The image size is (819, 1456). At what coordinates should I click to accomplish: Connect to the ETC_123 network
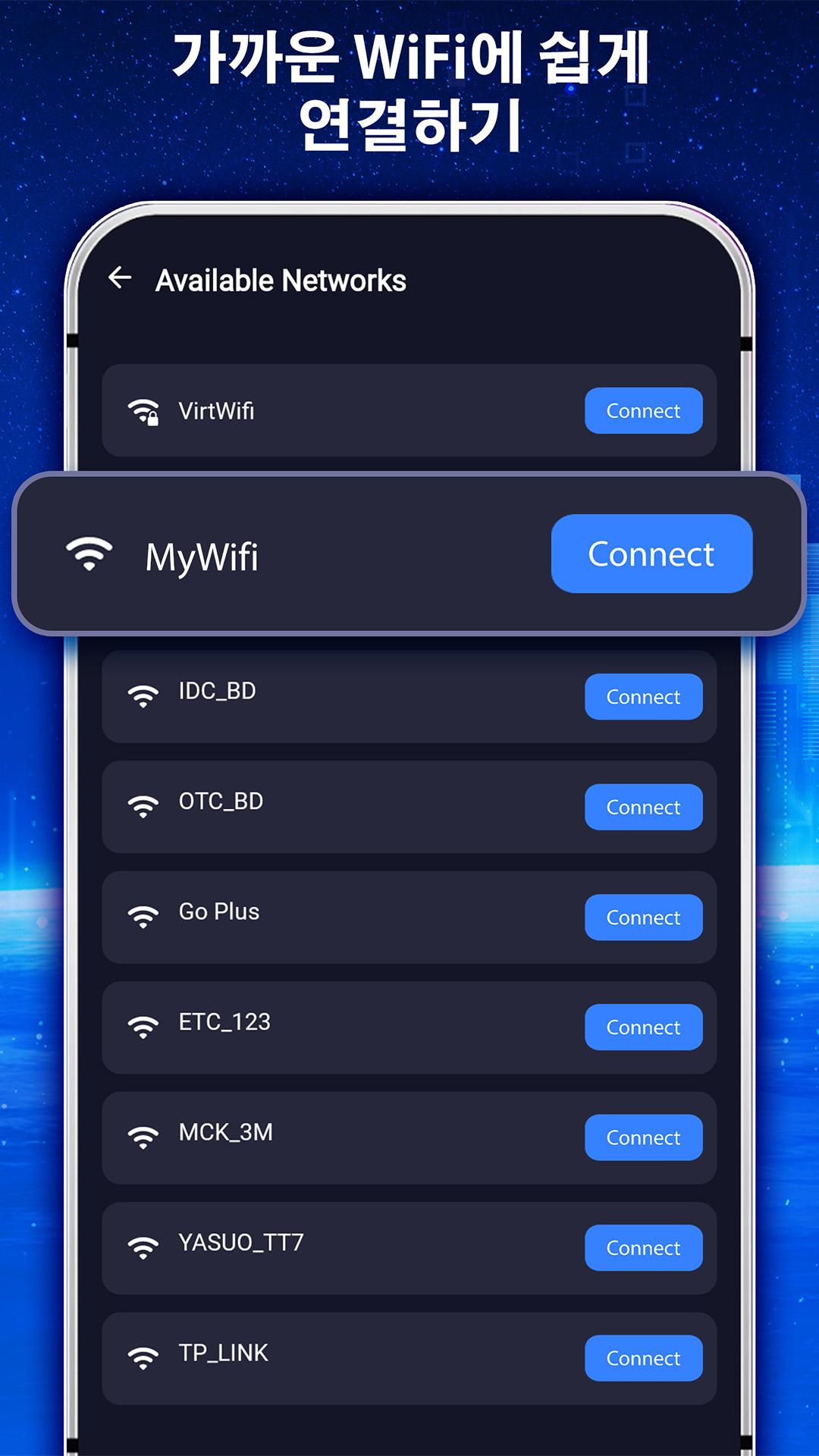point(644,1028)
